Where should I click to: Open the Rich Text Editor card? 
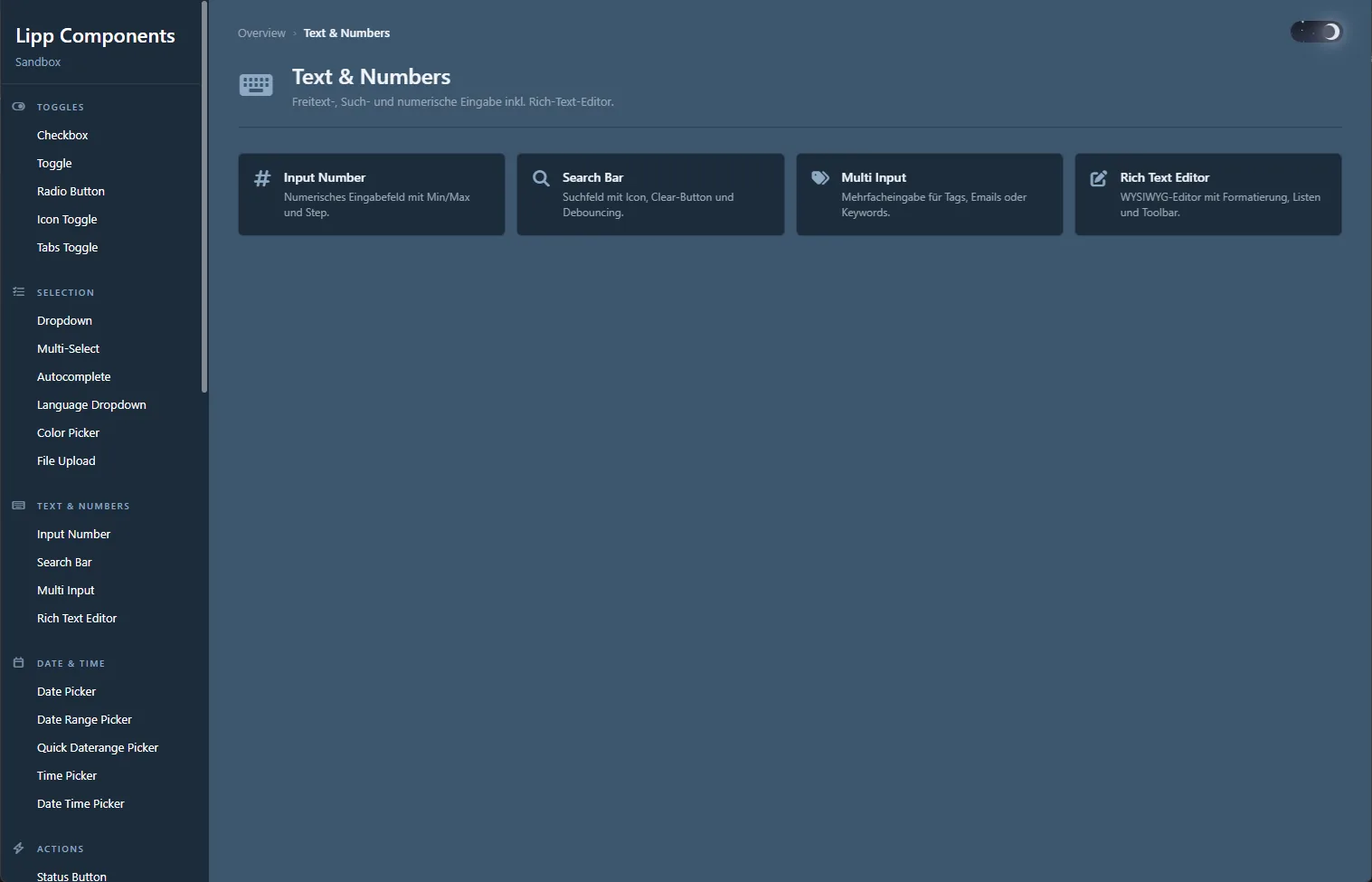pos(1208,194)
